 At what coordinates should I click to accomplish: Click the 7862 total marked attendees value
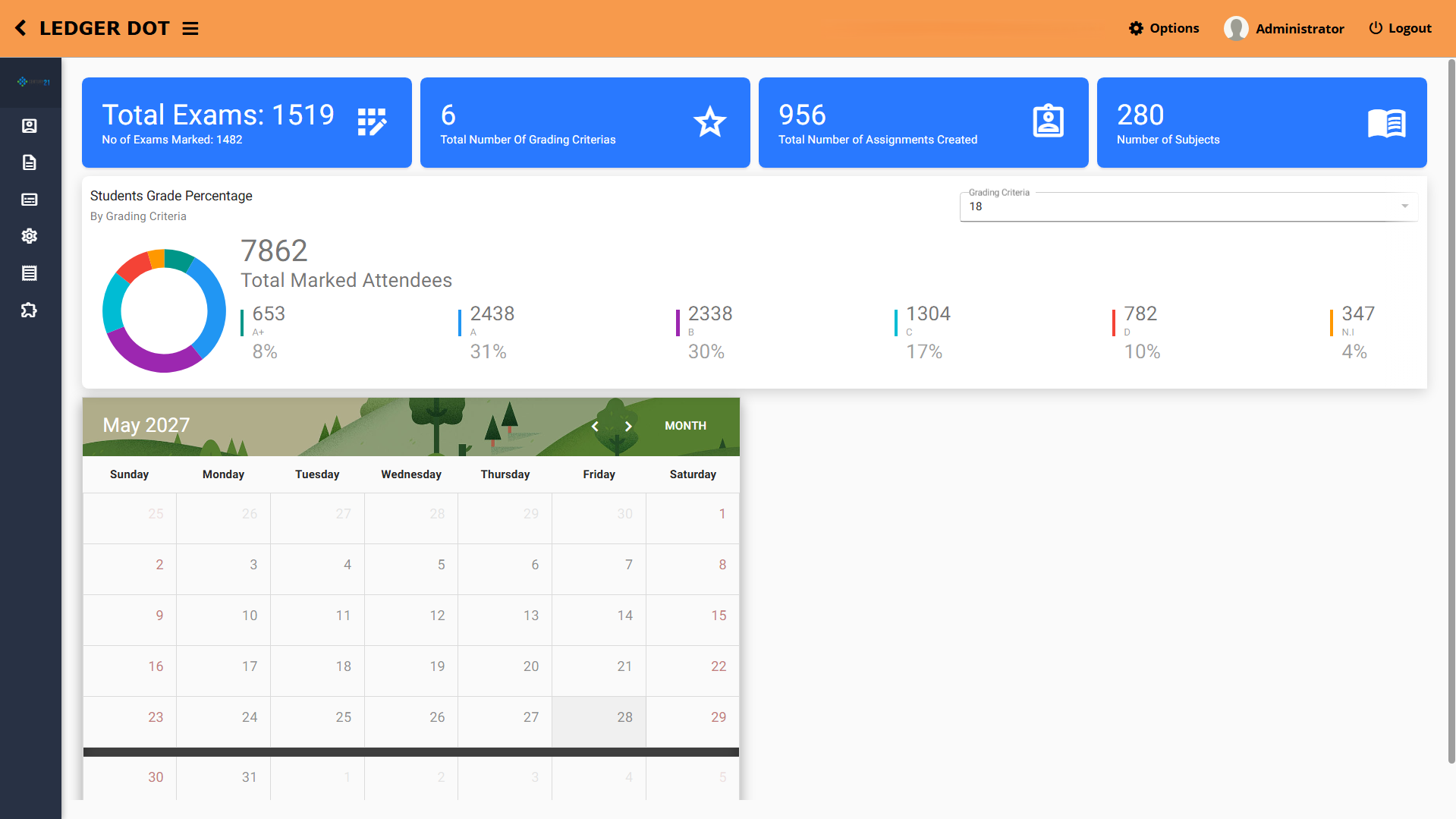(x=274, y=250)
